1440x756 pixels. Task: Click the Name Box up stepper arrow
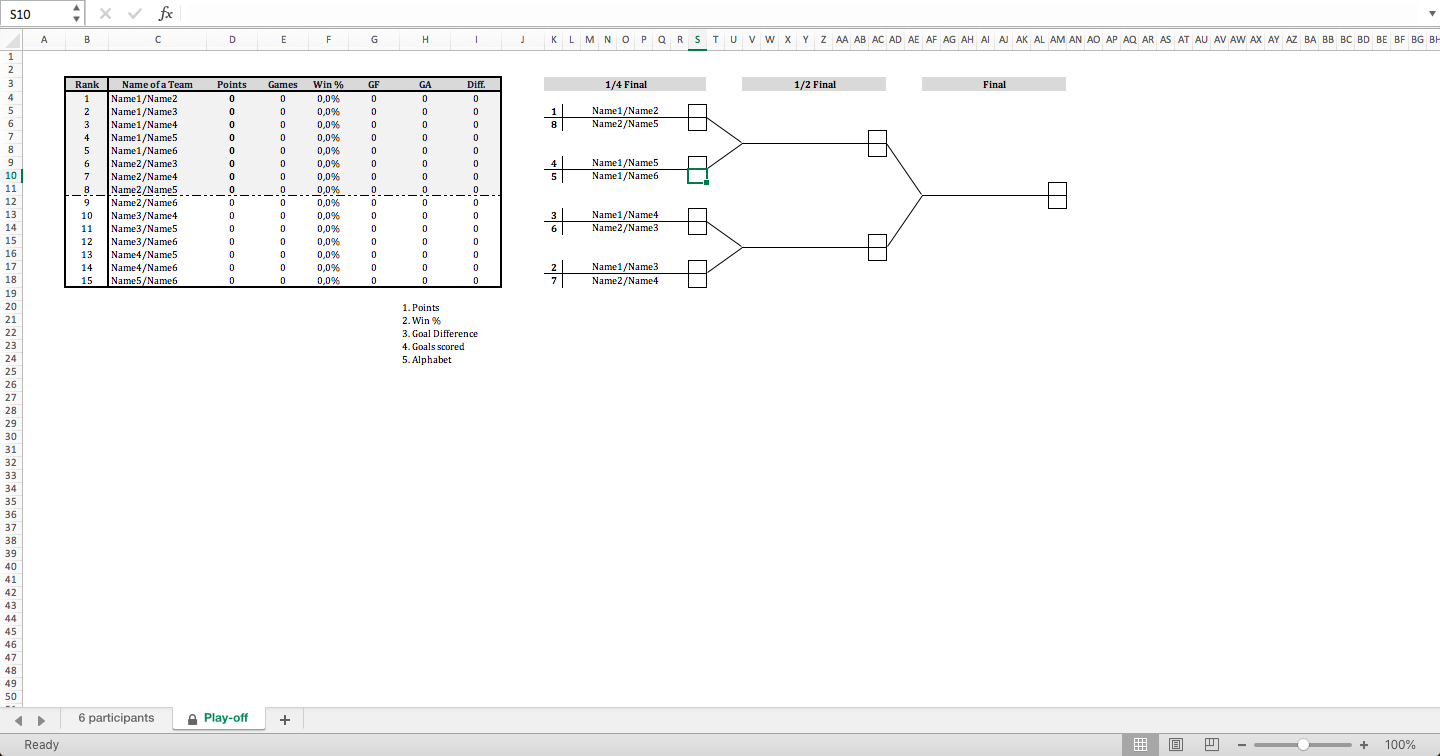click(x=75, y=8)
